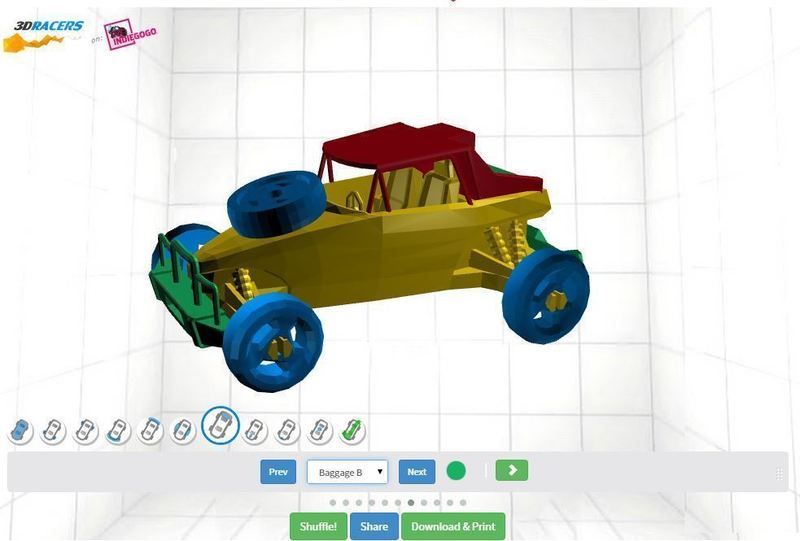
Task: Open the Baggage B part dropdown
Action: point(347,472)
